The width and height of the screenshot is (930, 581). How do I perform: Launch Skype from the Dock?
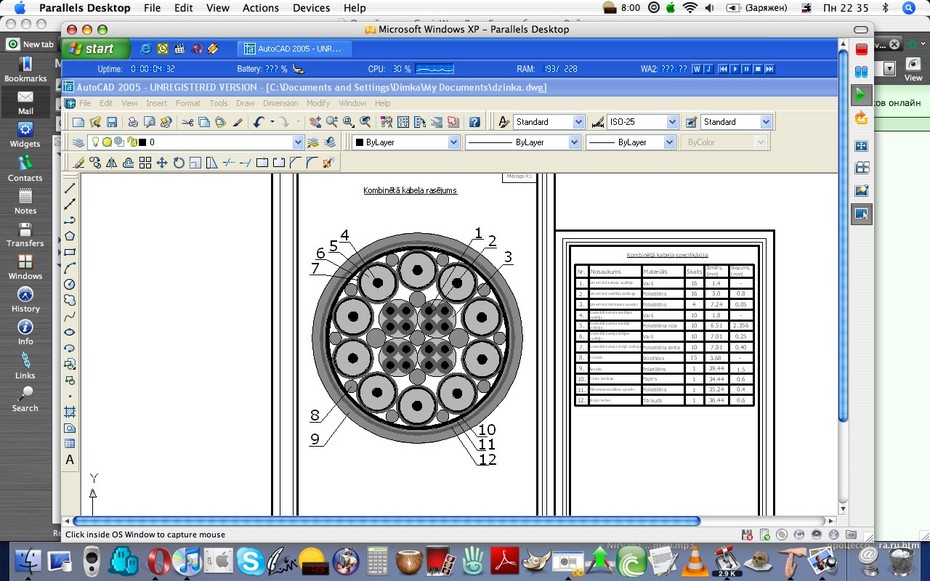pyautogui.click(x=250, y=561)
